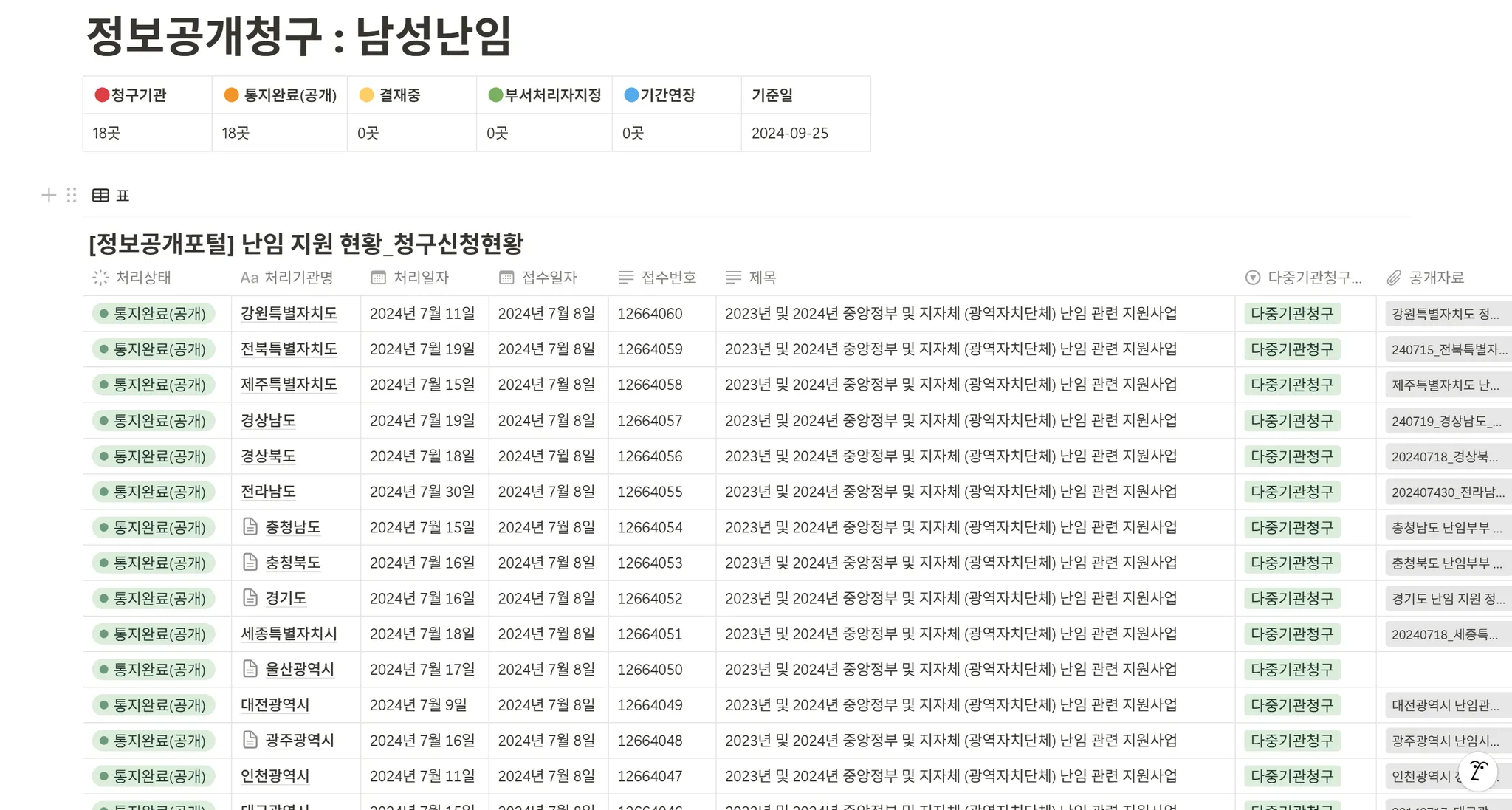Screen dimensions: 1512x810
Task: Click the plus add-block icon
Action: (49, 195)
